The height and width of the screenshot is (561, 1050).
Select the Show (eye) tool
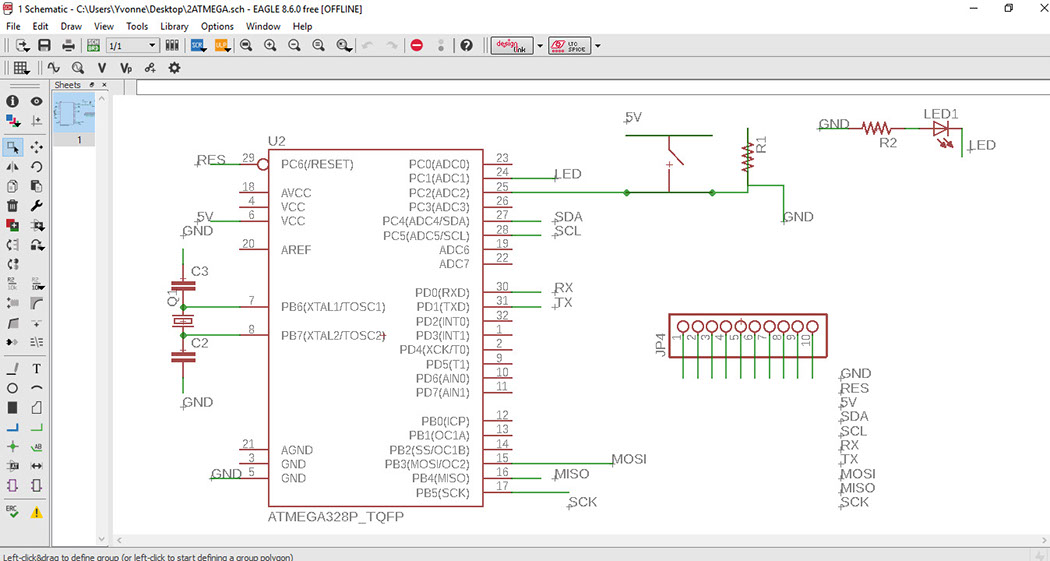tap(36, 101)
